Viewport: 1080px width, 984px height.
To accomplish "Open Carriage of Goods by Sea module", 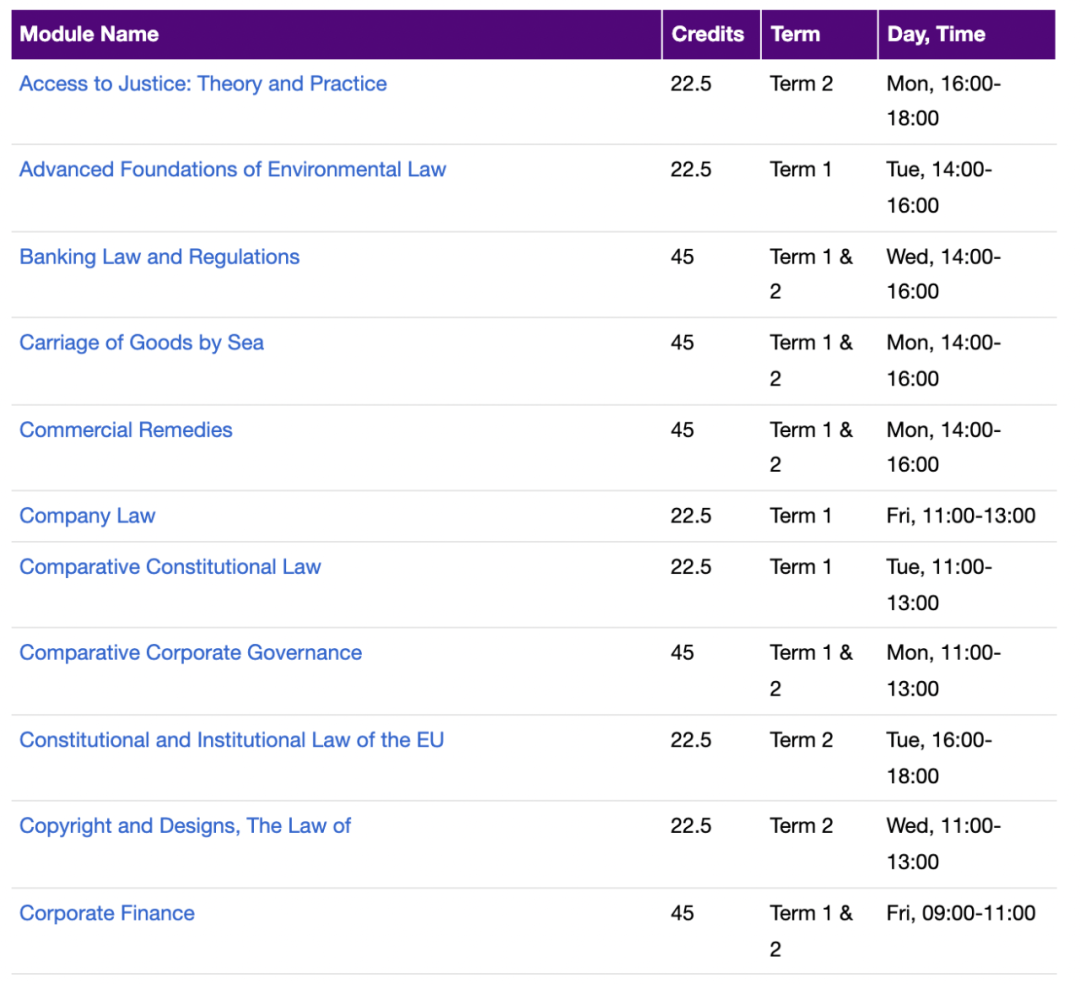I will pyautogui.click(x=141, y=343).
